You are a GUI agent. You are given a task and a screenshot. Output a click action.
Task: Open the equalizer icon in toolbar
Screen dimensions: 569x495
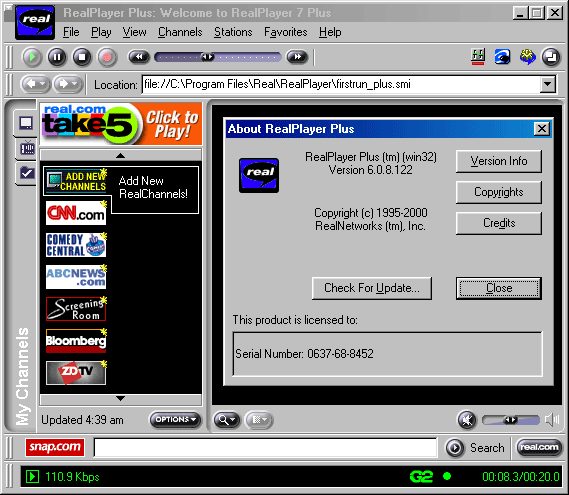point(478,57)
